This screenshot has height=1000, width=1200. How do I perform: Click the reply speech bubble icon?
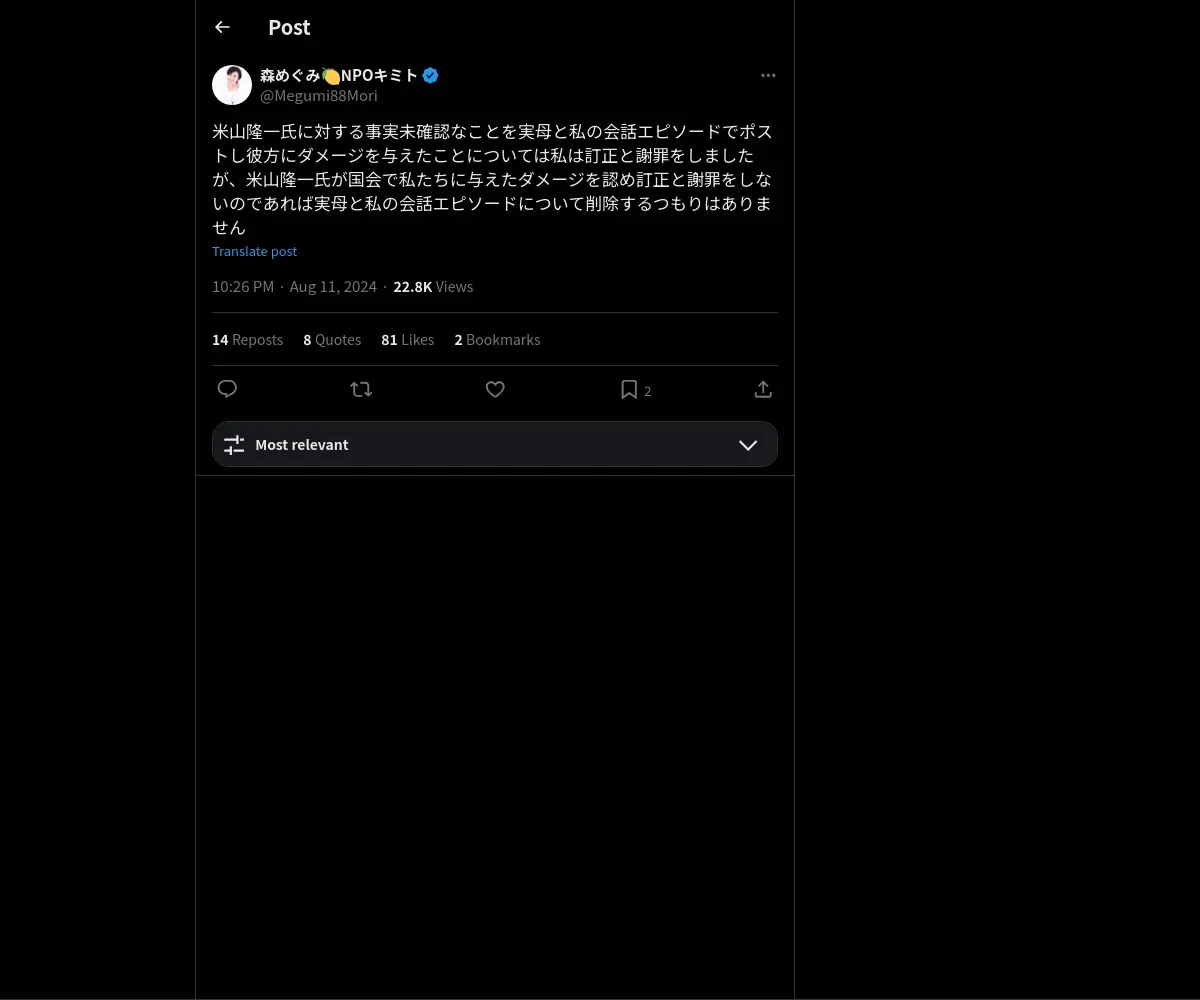(x=227, y=389)
